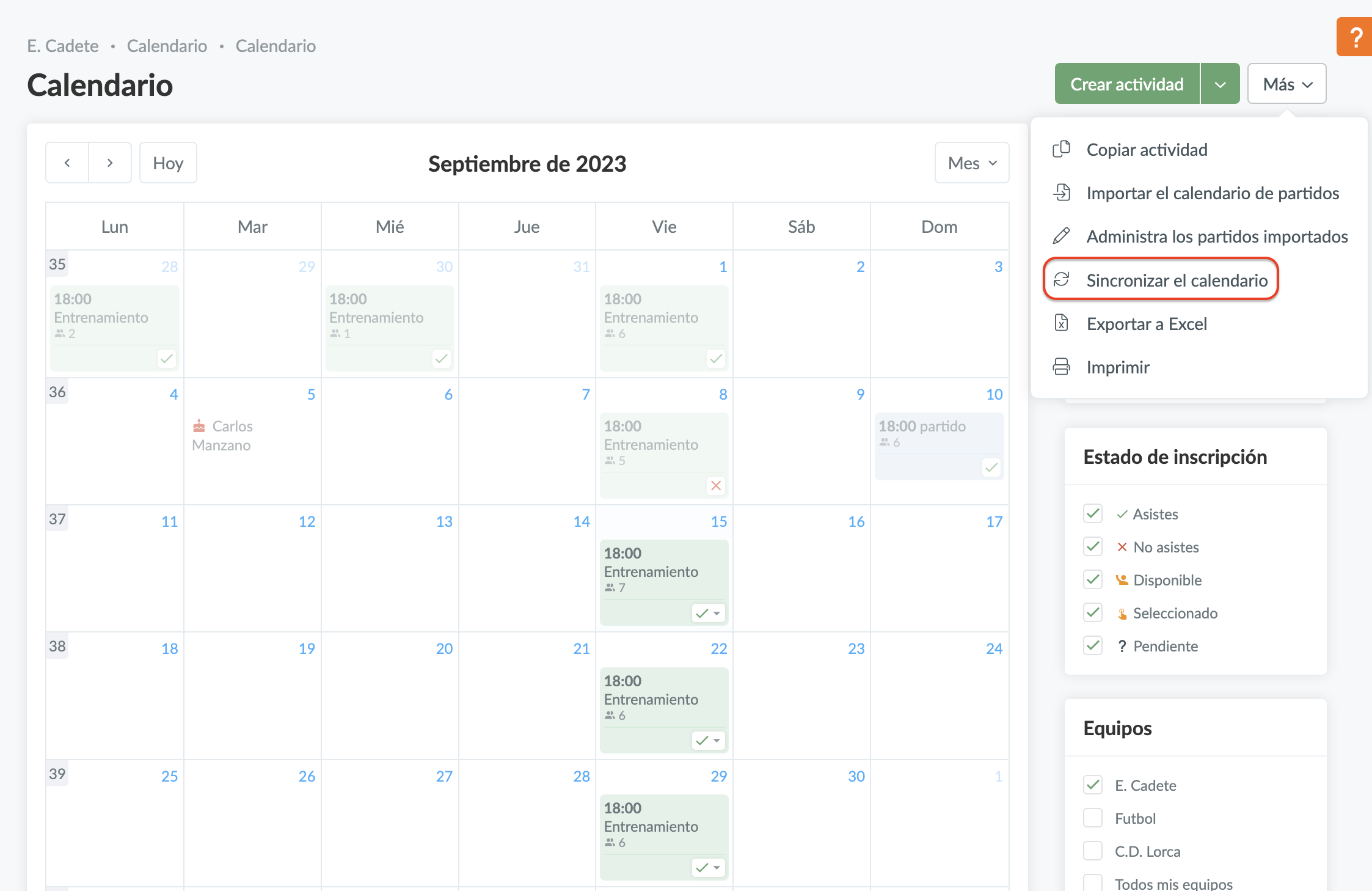This screenshot has width=1372, height=891.
Task: Enable the Futbol team checkbox
Action: click(x=1093, y=818)
